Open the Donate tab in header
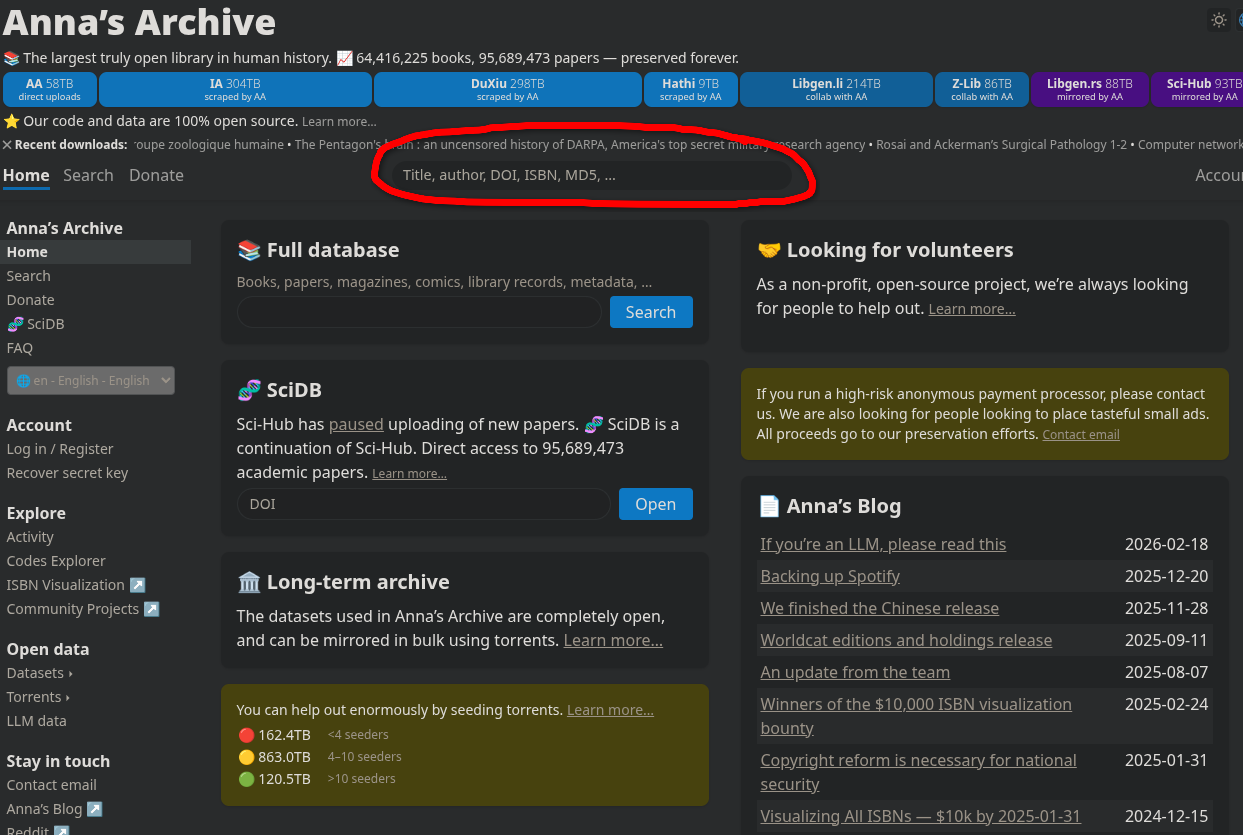The width and height of the screenshot is (1243, 835). [x=156, y=175]
